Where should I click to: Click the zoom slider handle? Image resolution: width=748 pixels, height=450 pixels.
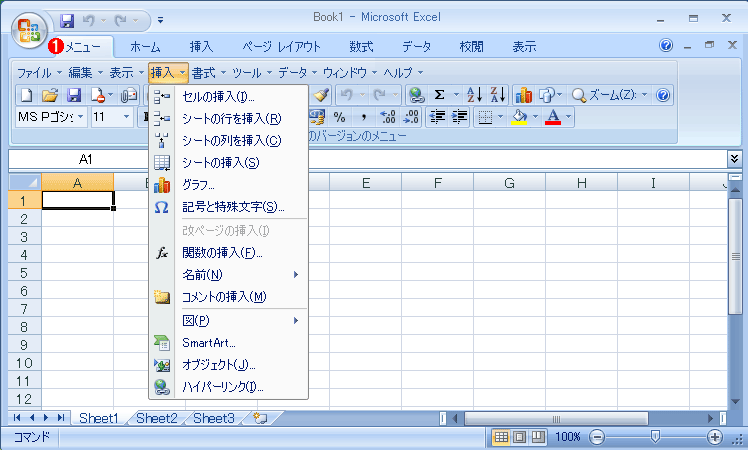click(655, 437)
